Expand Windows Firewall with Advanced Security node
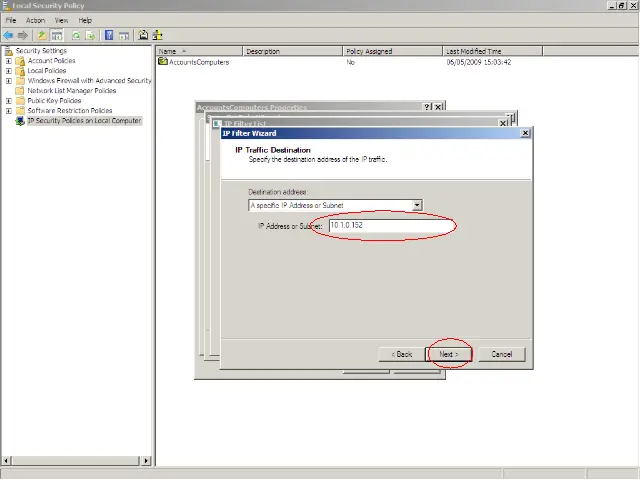Viewport: 640px width, 480px height. coord(9,81)
